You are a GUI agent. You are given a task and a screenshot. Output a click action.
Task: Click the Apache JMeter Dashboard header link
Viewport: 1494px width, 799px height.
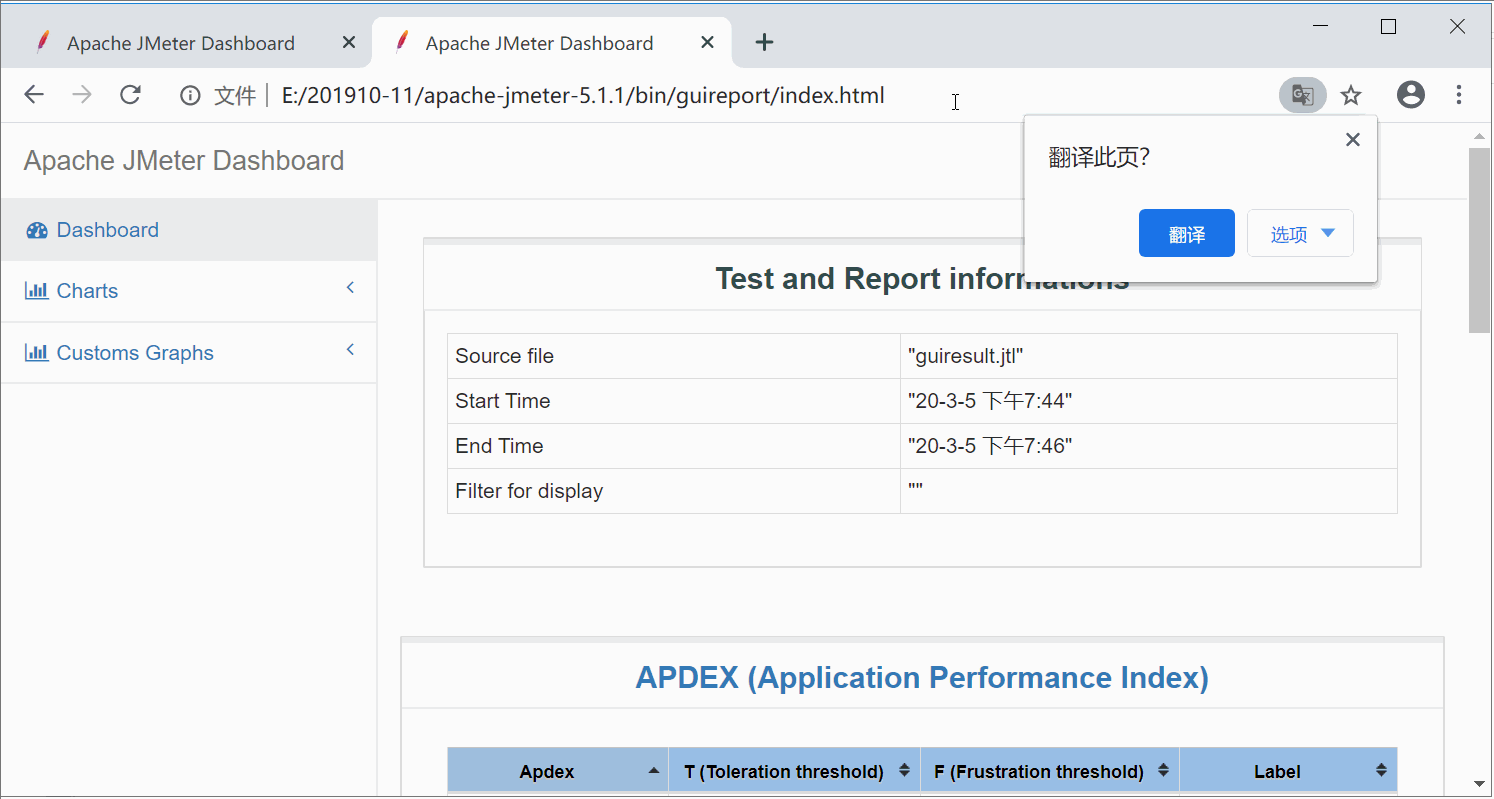point(184,161)
